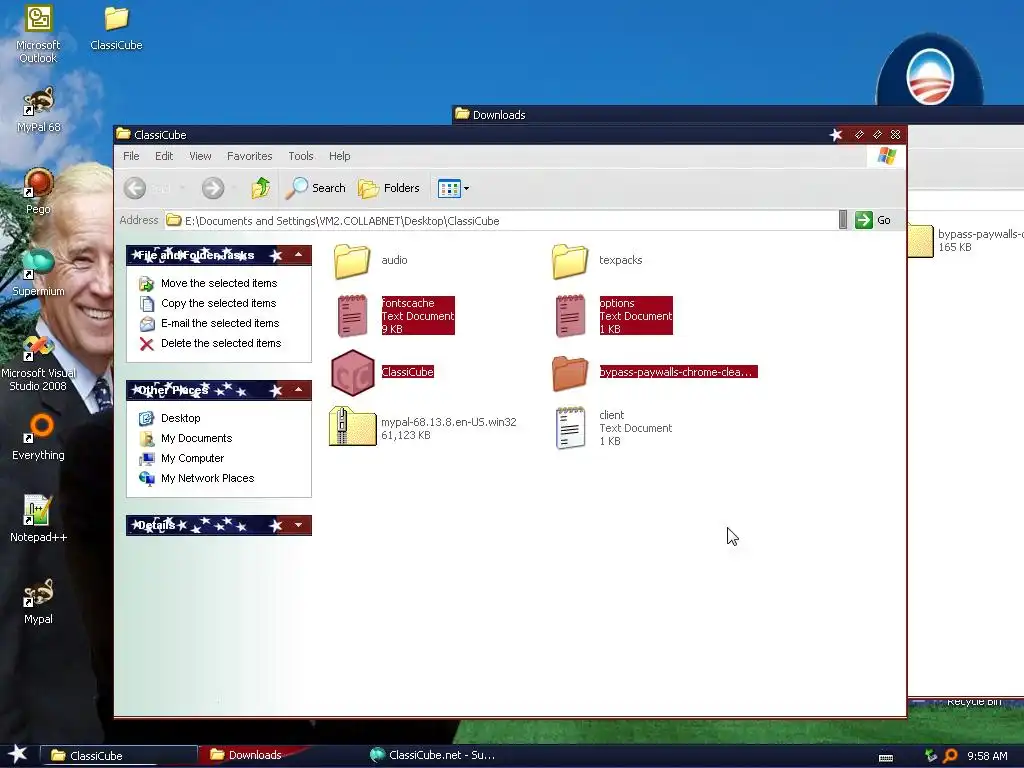Open the Recycle Bin on desktop
The image size is (1024, 768).
coord(973,702)
